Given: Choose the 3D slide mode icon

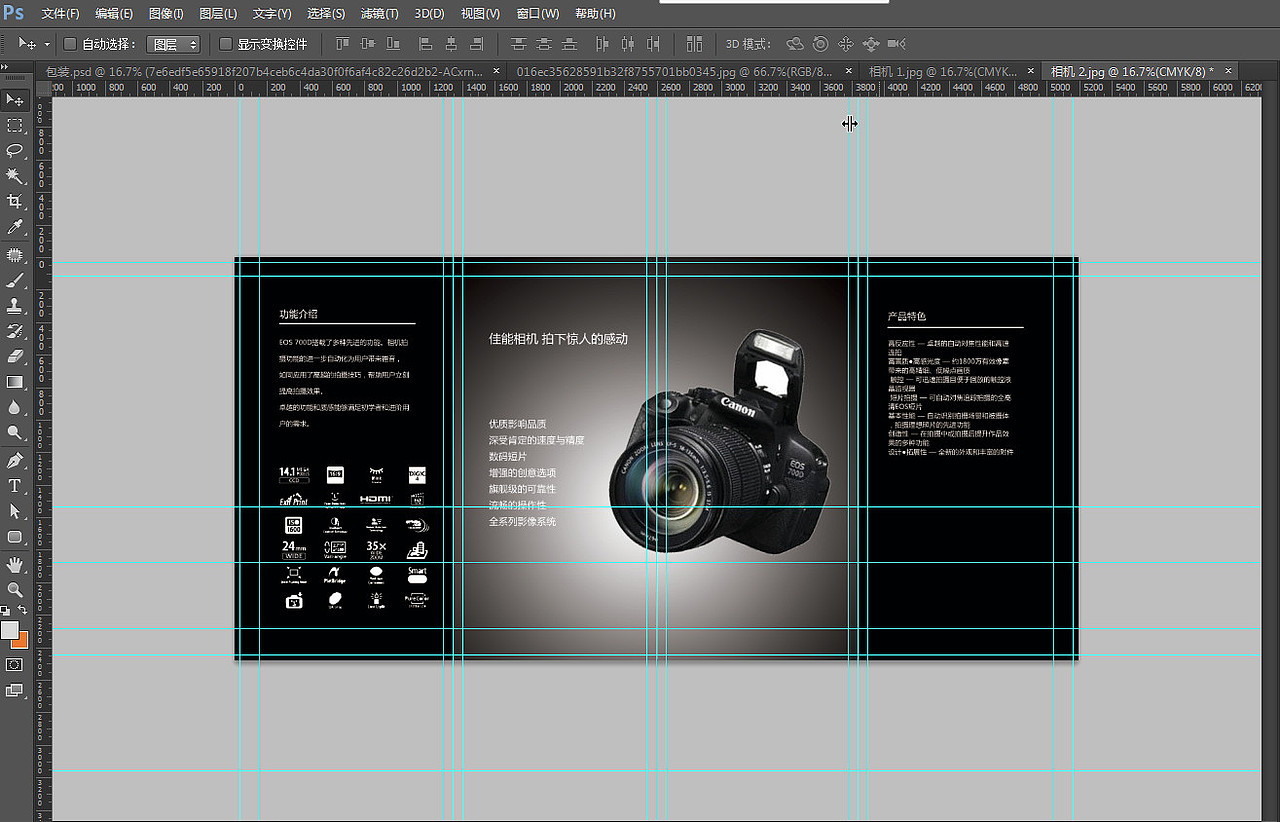Looking at the screenshot, I should (870, 44).
